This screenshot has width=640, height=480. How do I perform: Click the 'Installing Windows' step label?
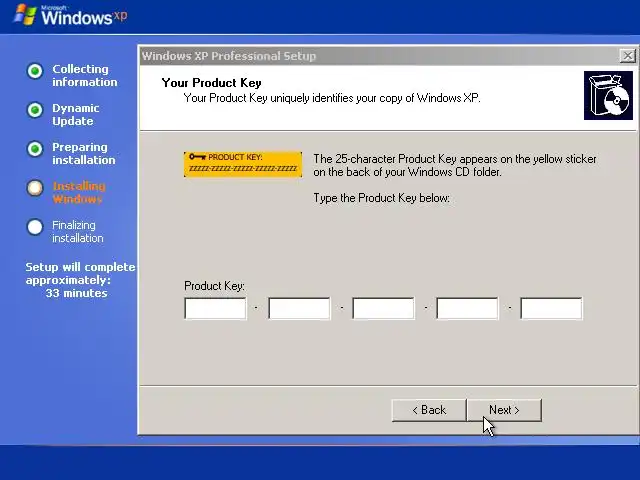pos(79,193)
